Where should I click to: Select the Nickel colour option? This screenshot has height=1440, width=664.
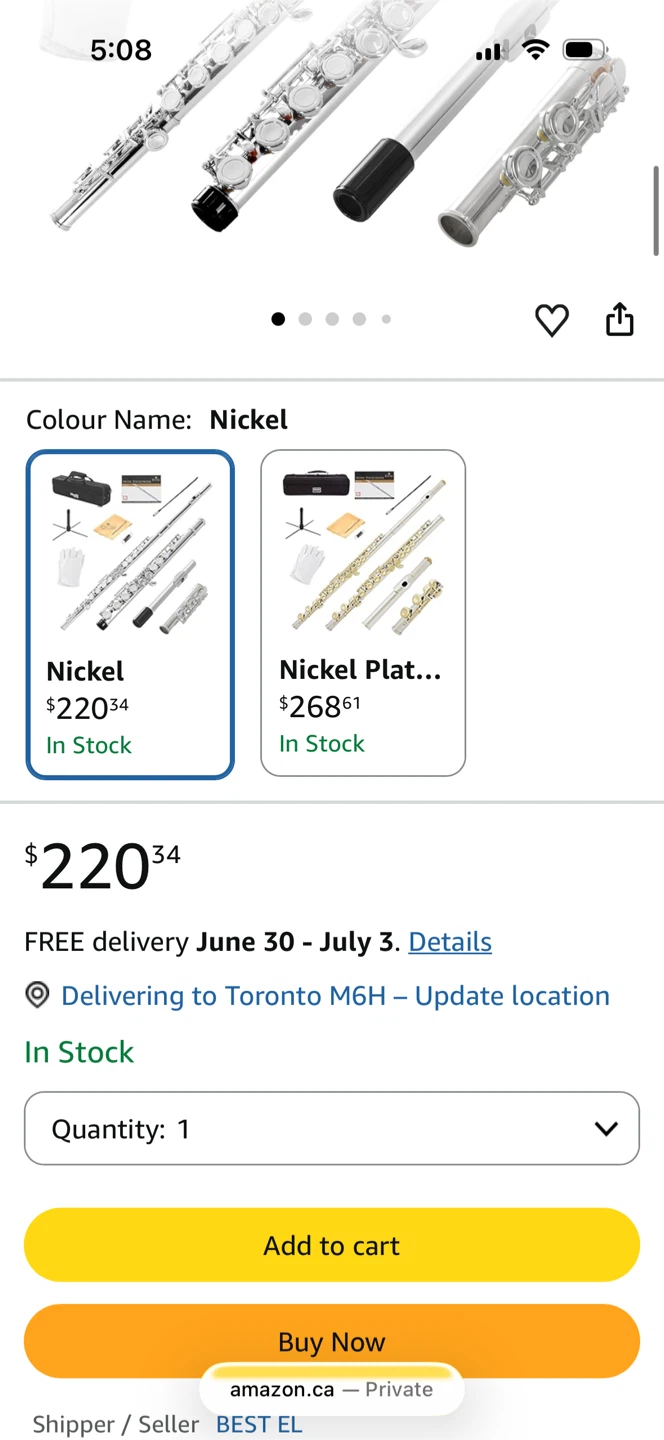tap(130, 614)
